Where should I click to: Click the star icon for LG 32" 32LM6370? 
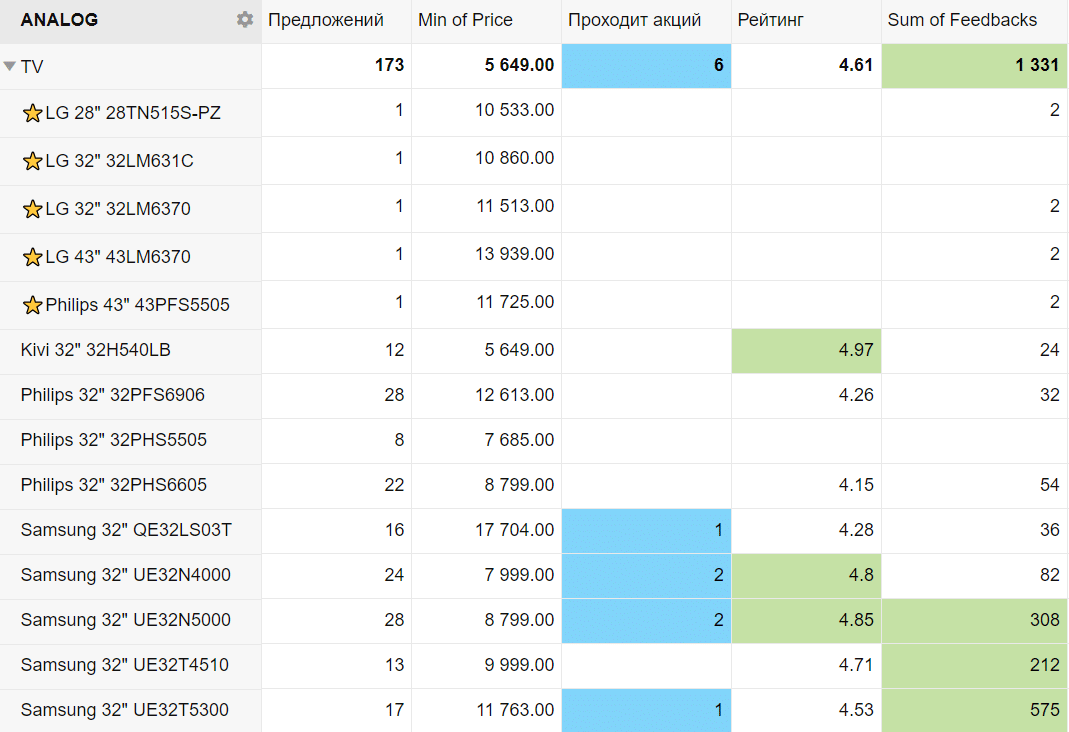coord(32,209)
